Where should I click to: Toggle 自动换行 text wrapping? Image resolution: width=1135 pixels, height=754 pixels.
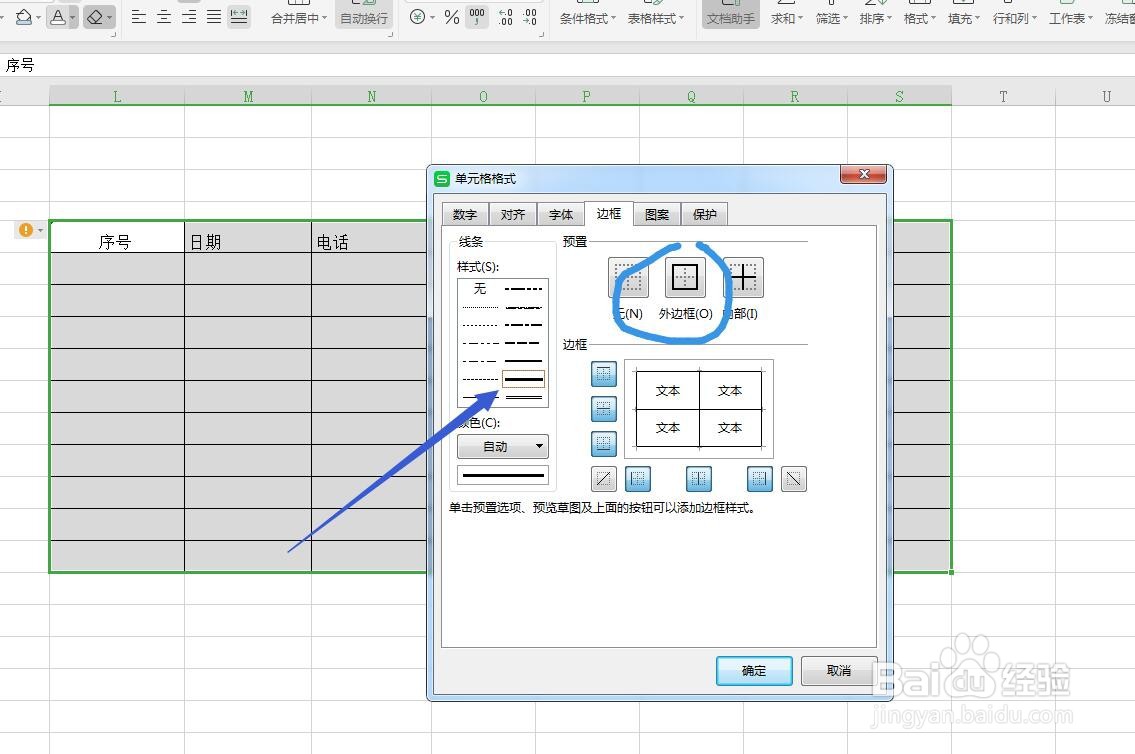click(x=362, y=17)
